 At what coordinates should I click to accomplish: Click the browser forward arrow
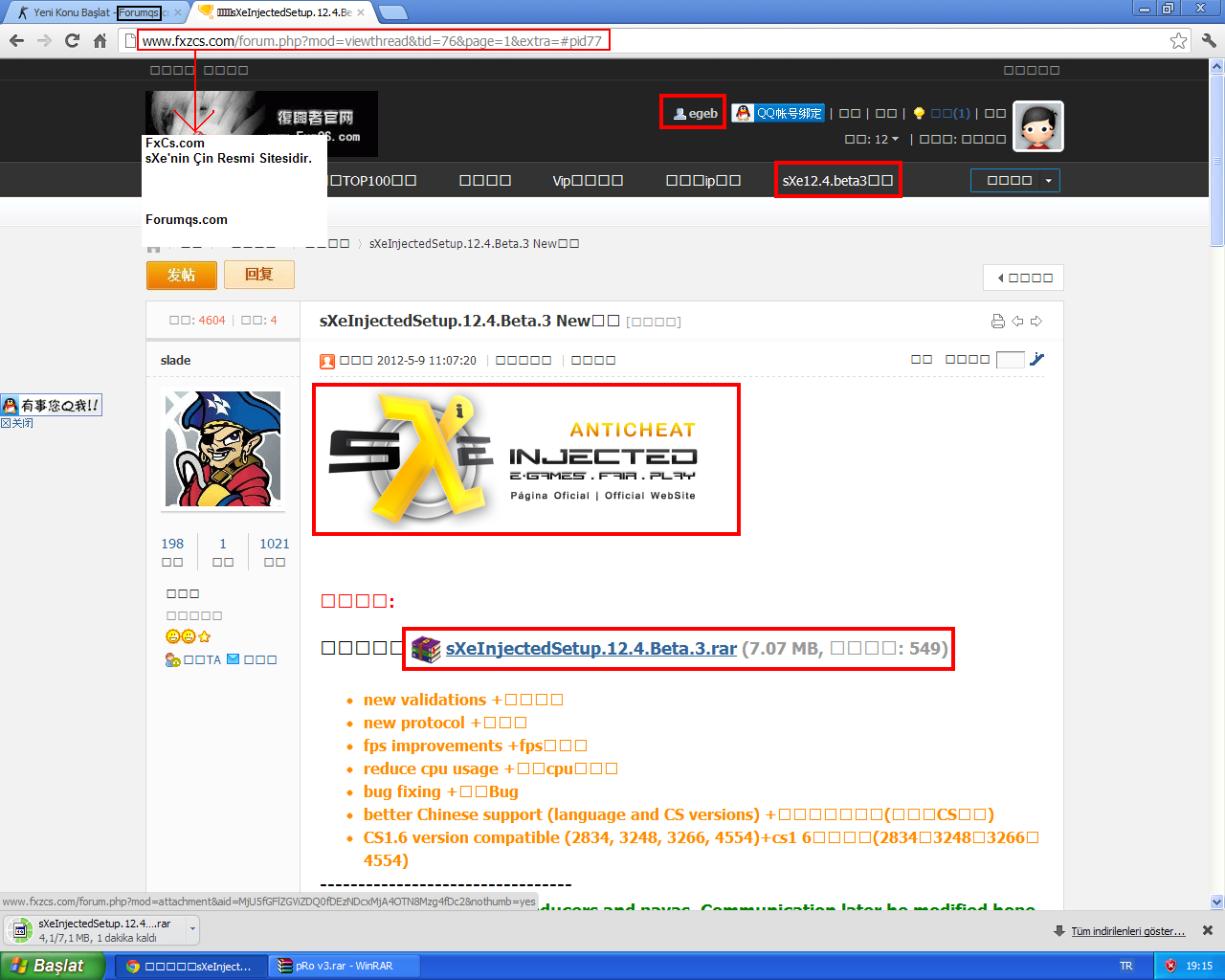pyautogui.click(x=44, y=40)
